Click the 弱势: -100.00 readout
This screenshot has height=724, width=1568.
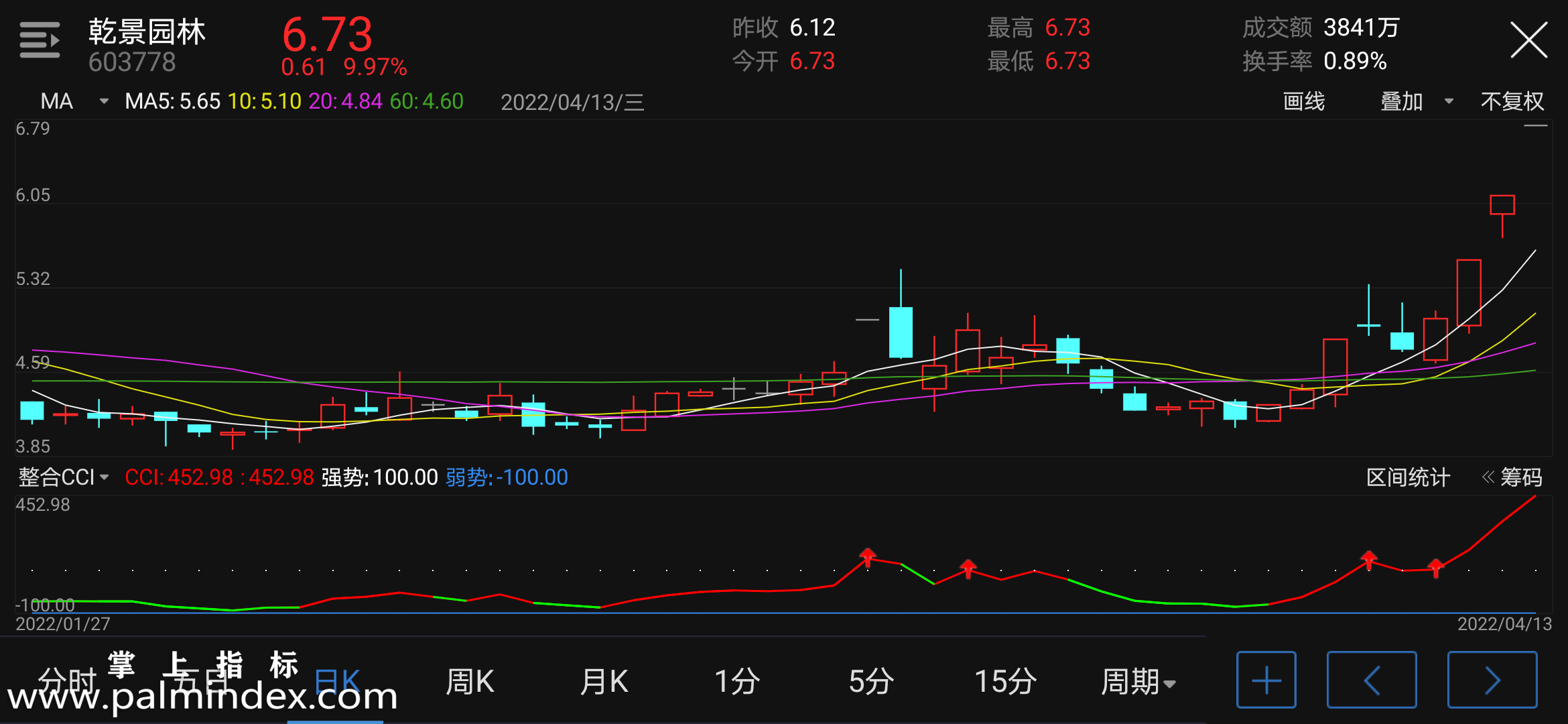(507, 477)
